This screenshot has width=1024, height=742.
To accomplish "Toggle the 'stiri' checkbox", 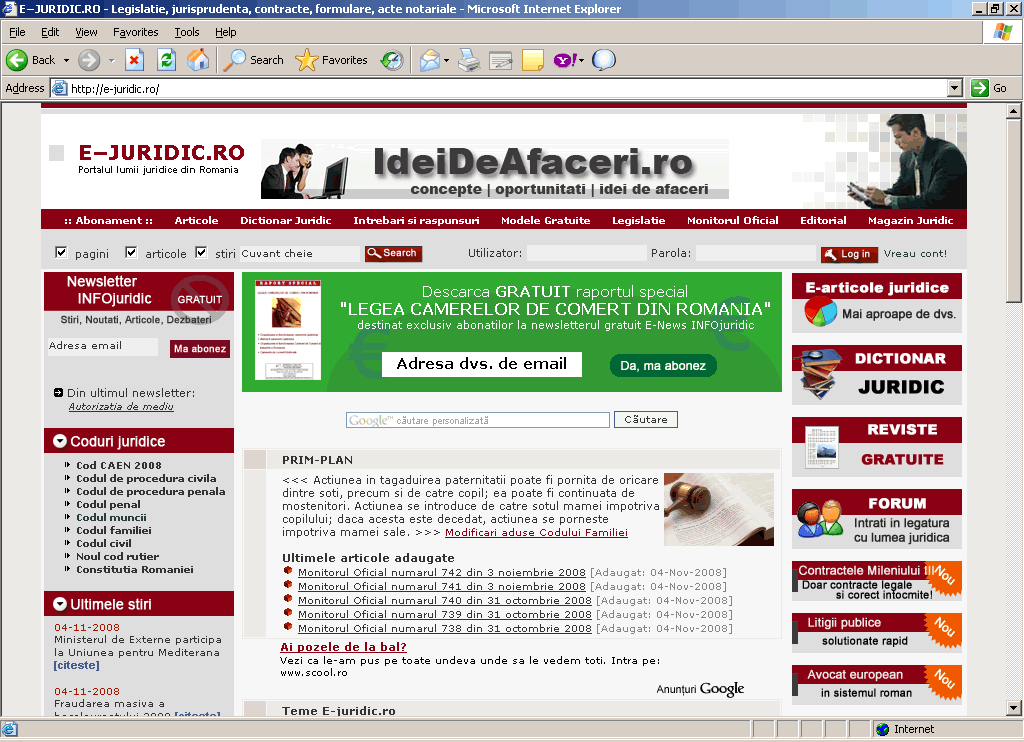I will (201, 252).
